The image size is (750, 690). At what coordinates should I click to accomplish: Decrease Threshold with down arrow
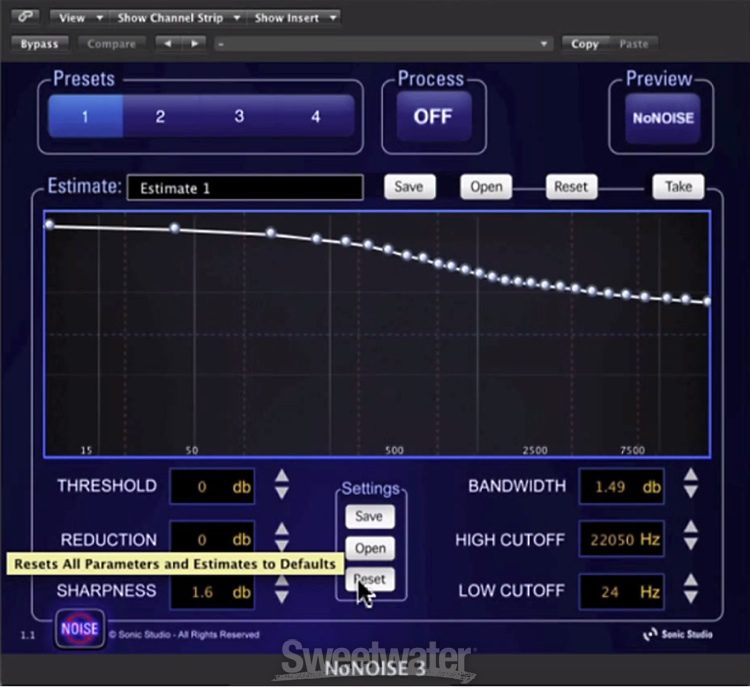tap(282, 493)
